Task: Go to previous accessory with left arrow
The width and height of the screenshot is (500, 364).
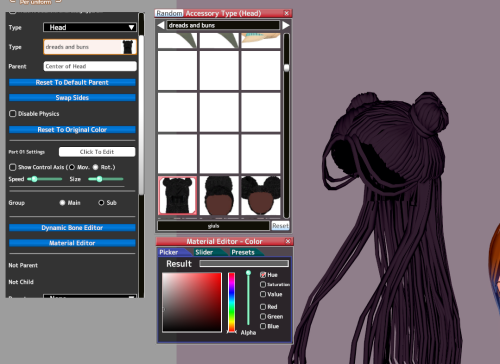Action: (x=161, y=25)
